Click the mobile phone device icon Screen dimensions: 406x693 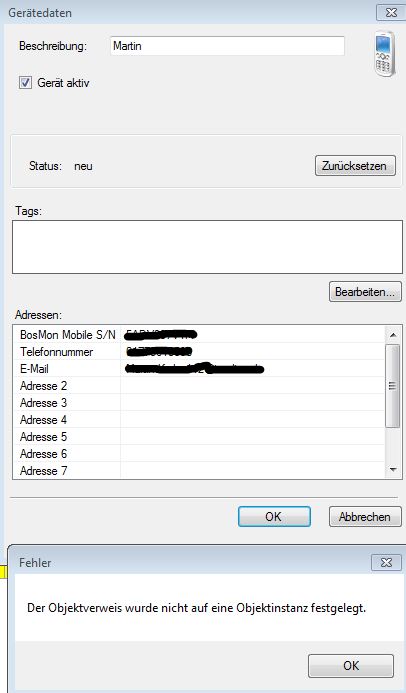pos(384,54)
